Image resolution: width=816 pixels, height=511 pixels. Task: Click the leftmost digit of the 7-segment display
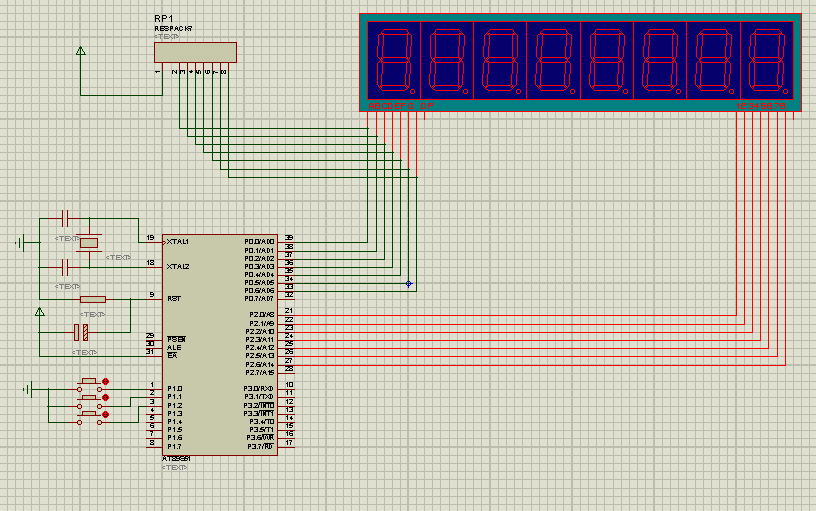point(394,60)
